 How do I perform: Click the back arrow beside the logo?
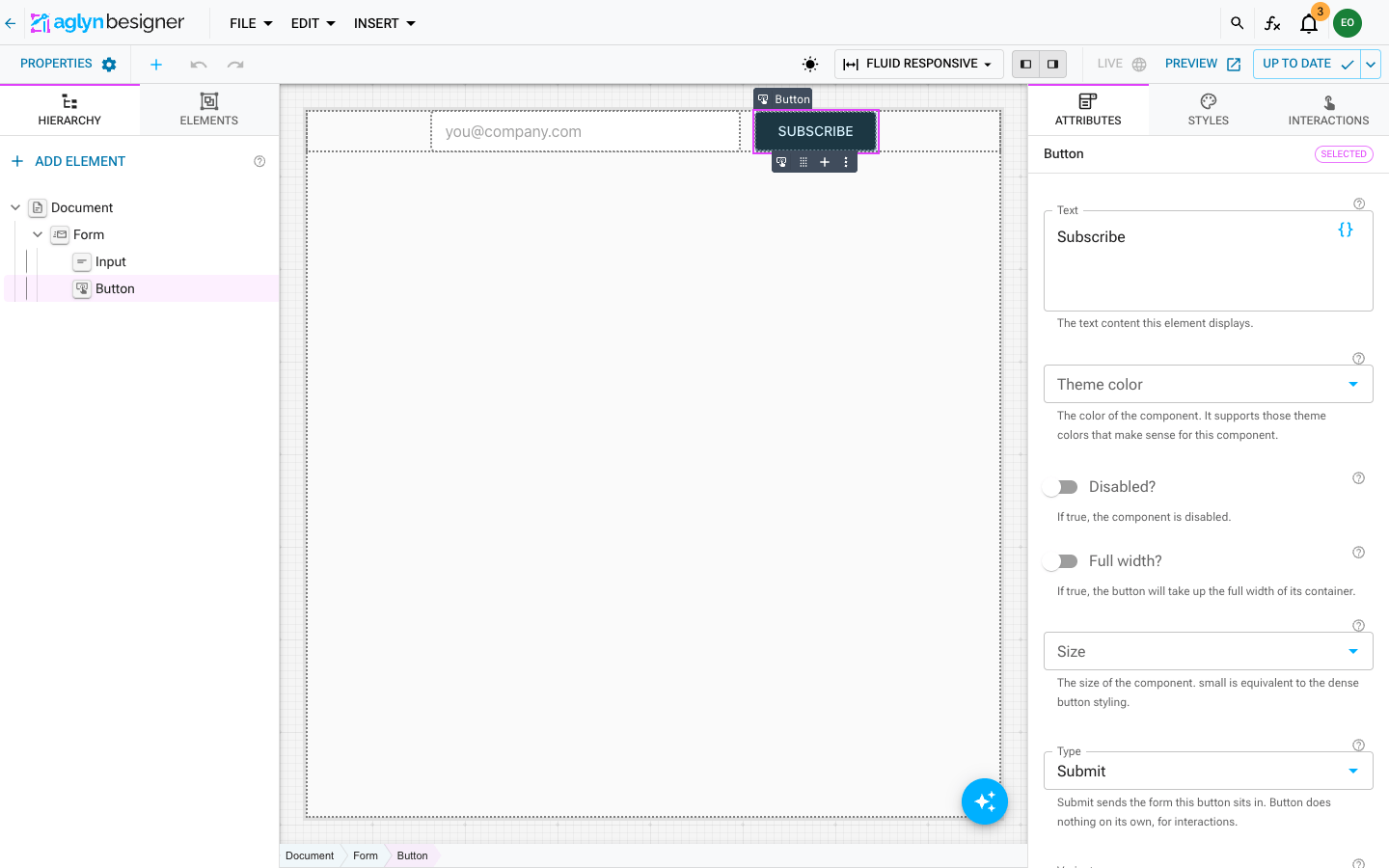click(11, 23)
